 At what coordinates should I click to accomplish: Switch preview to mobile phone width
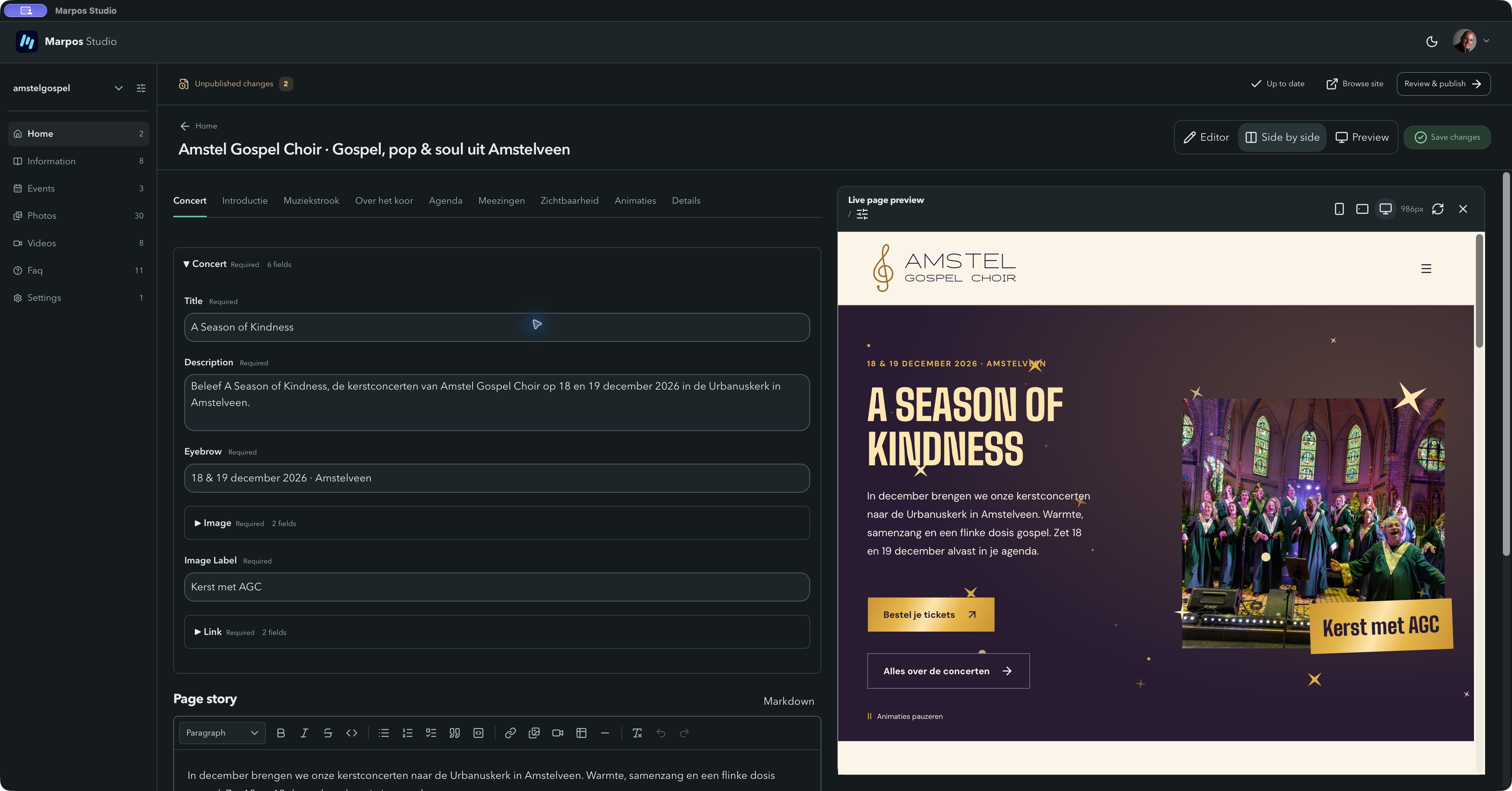click(x=1339, y=209)
